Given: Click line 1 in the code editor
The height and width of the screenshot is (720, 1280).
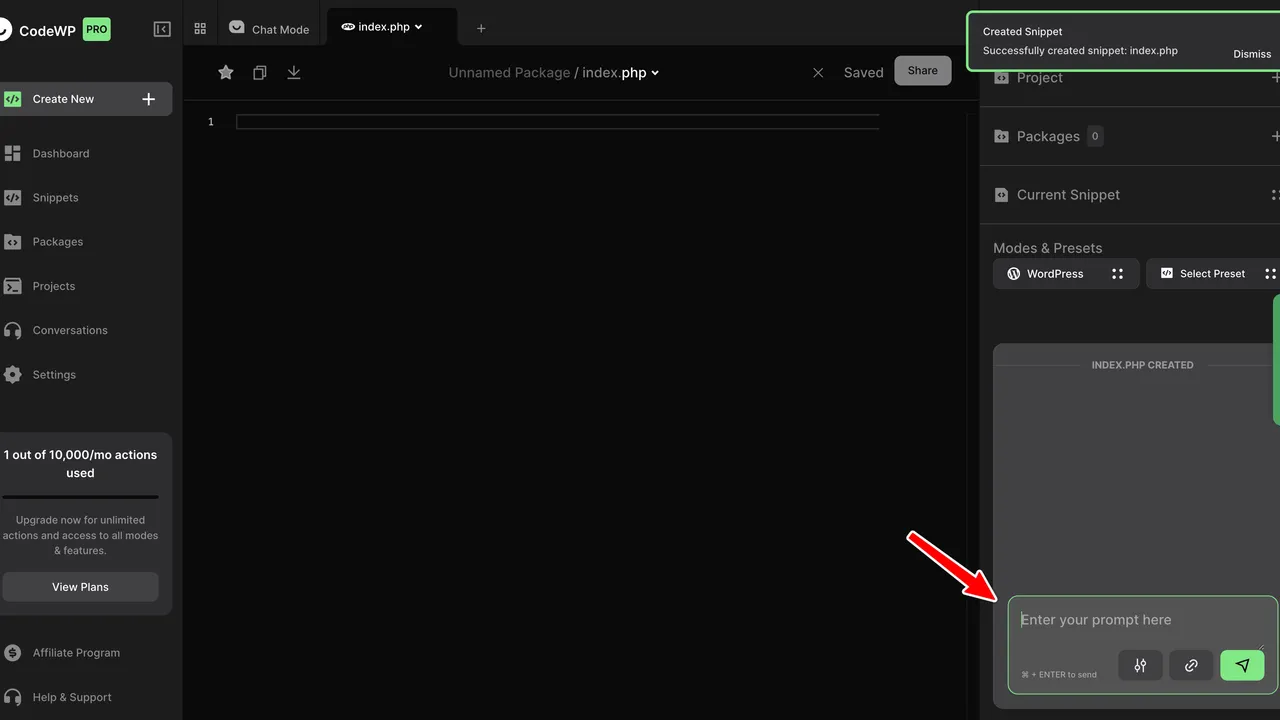Looking at the screenshot, I should [x=557, y=122].
